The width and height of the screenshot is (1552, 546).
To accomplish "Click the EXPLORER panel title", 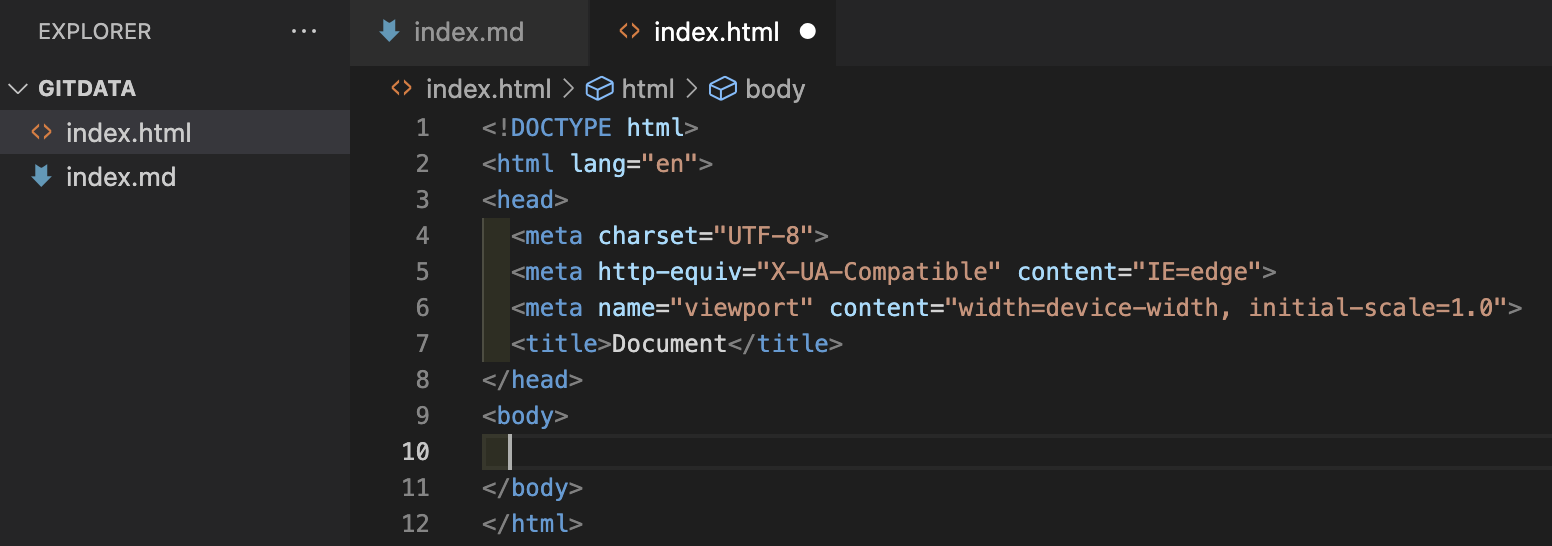I will click(95, 32).
